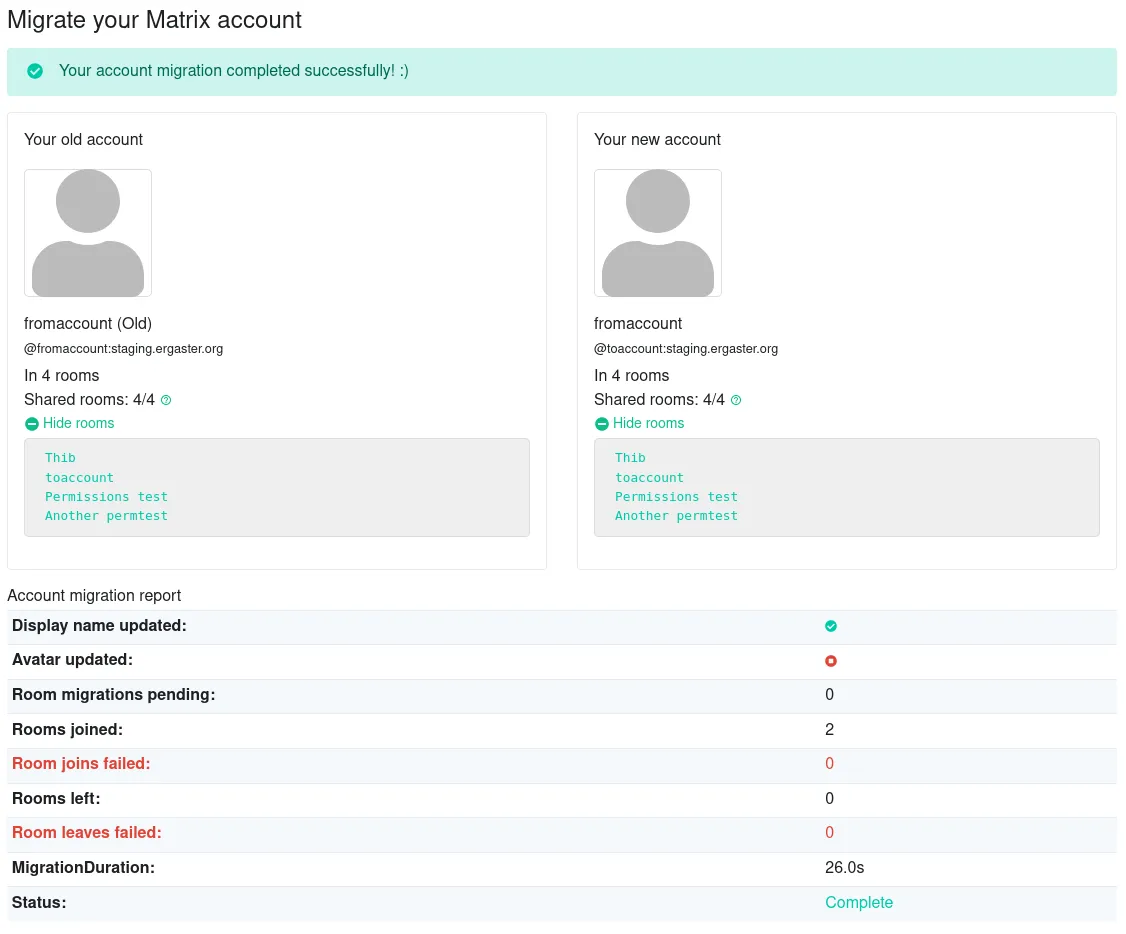This screenshot has height=934, width=1126.
Task: Click the red 0 for Room joins failed
Action: click(829, 763)
